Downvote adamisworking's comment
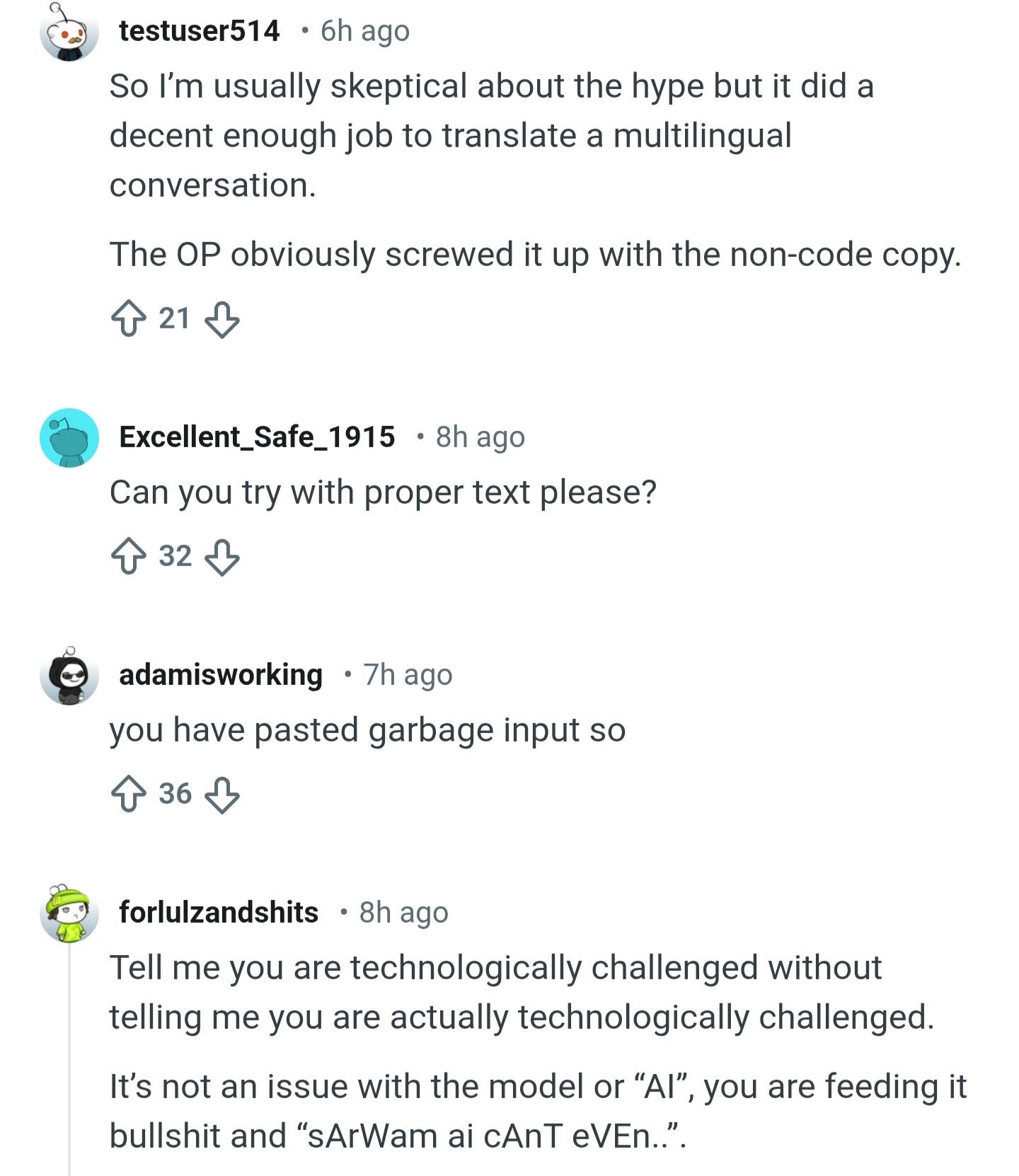The width and height of the screenshot is (1019, 1176). coord(222,795)
